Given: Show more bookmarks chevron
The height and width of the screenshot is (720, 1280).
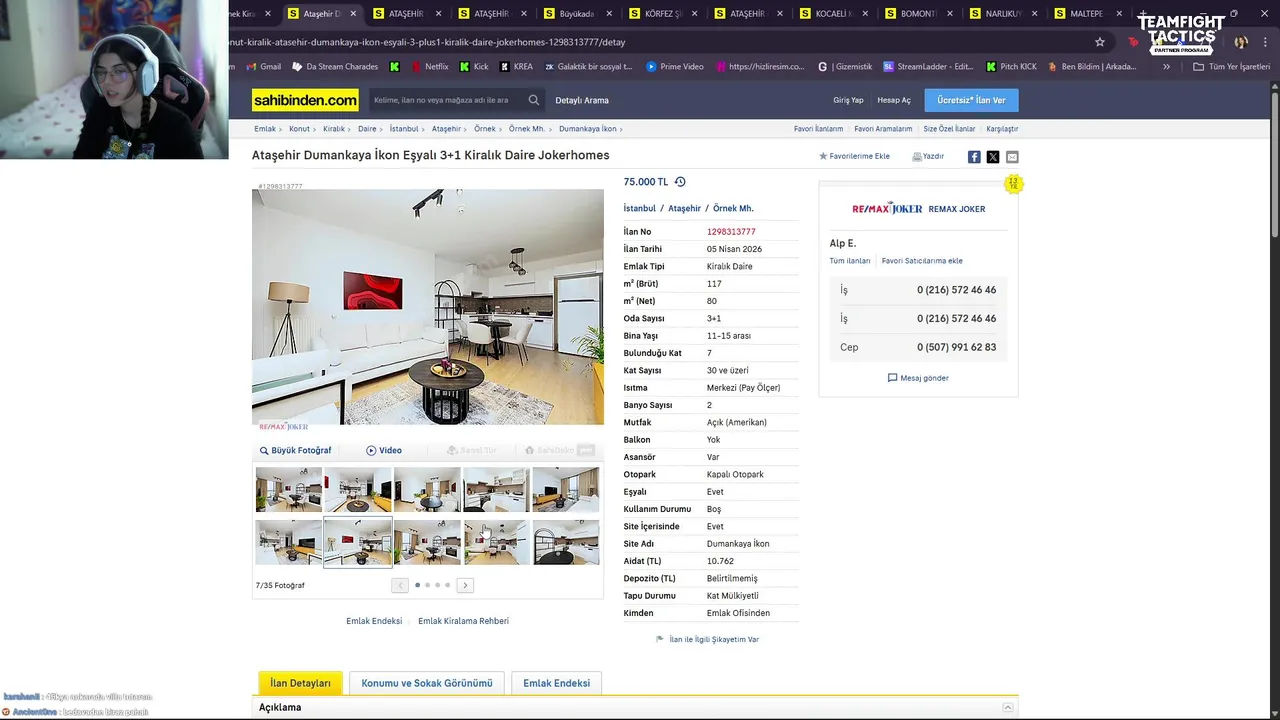Looking at the screenshot, I should tap(1166, 67).
